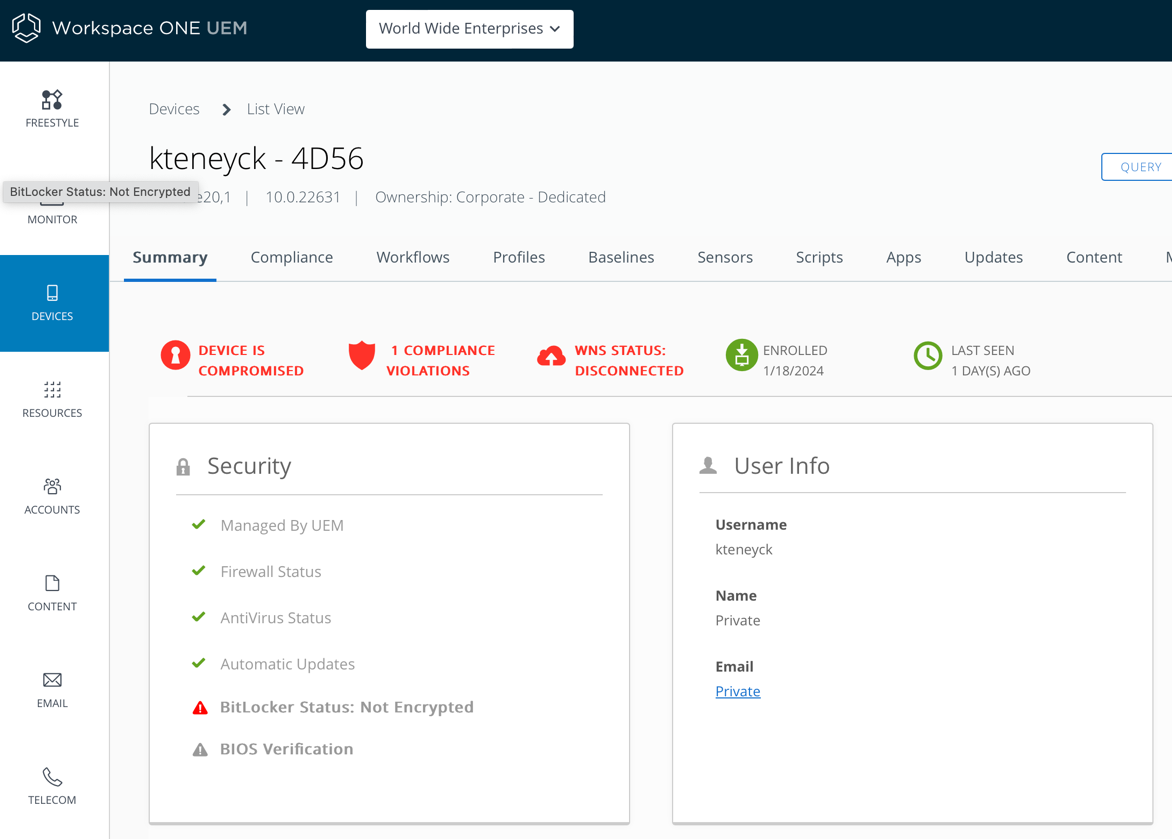Image resolution: width=1172 pixels, height=839 pixels.
Task: Open the Updates tab
Action: click(993, 257)
